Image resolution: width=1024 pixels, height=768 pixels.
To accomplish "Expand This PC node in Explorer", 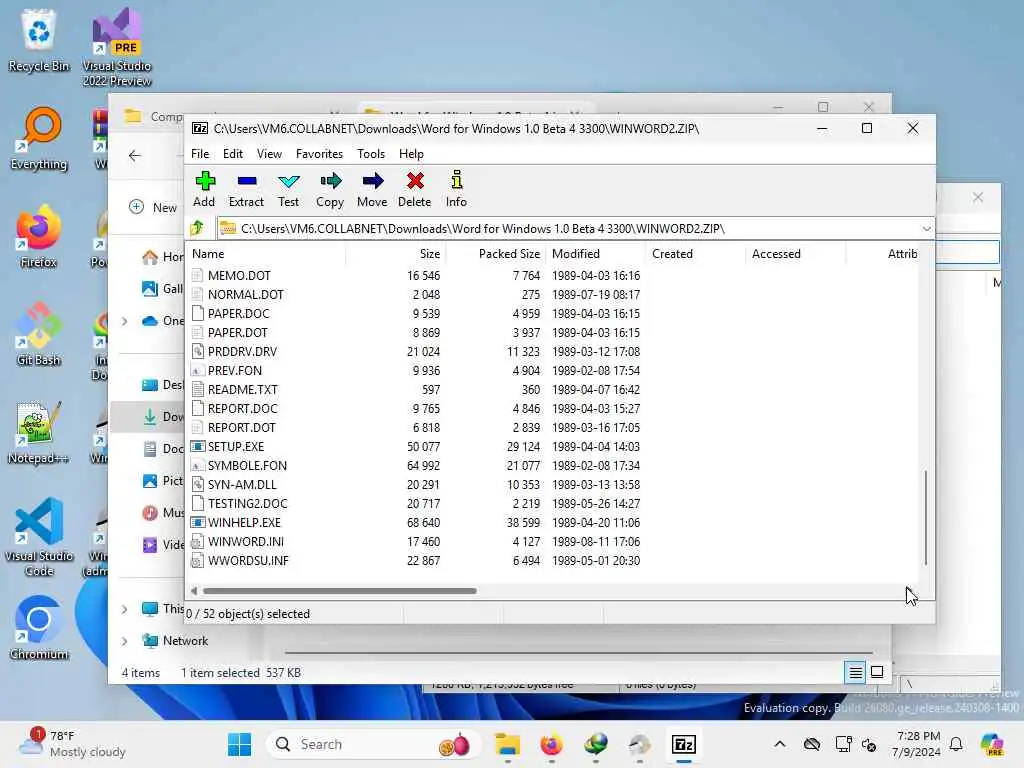I will click(x=125, y=609).
